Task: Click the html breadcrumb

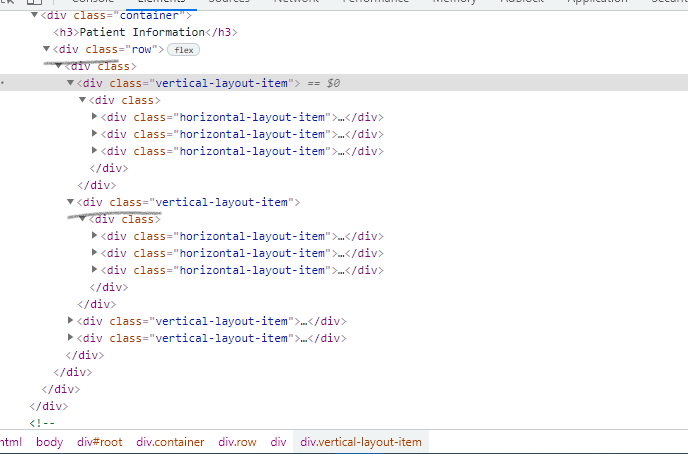Action: [11, 442]
